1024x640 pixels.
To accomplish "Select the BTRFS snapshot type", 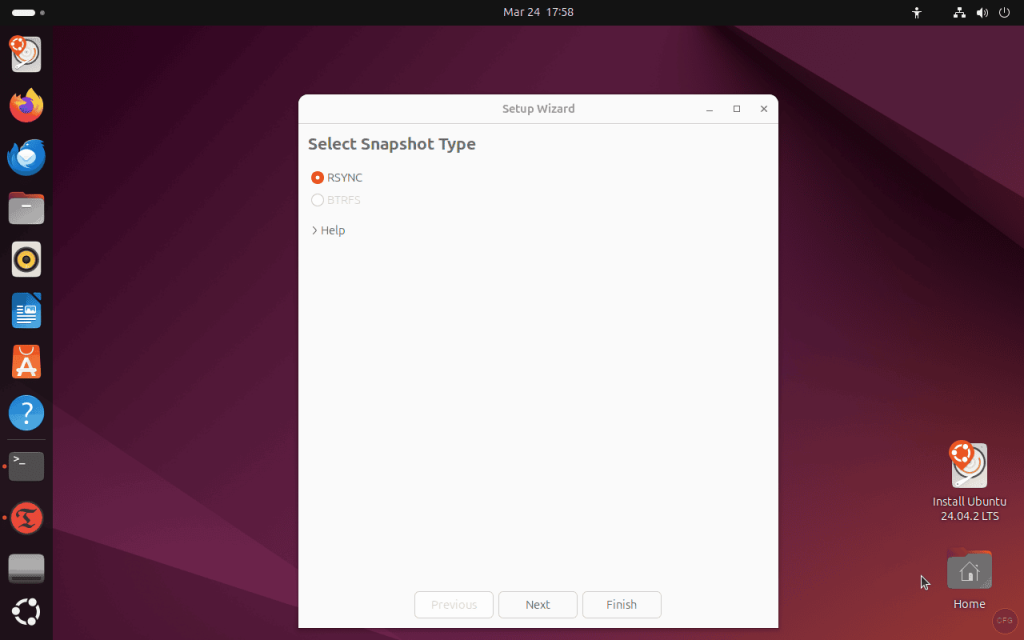I will coord(316,200).
